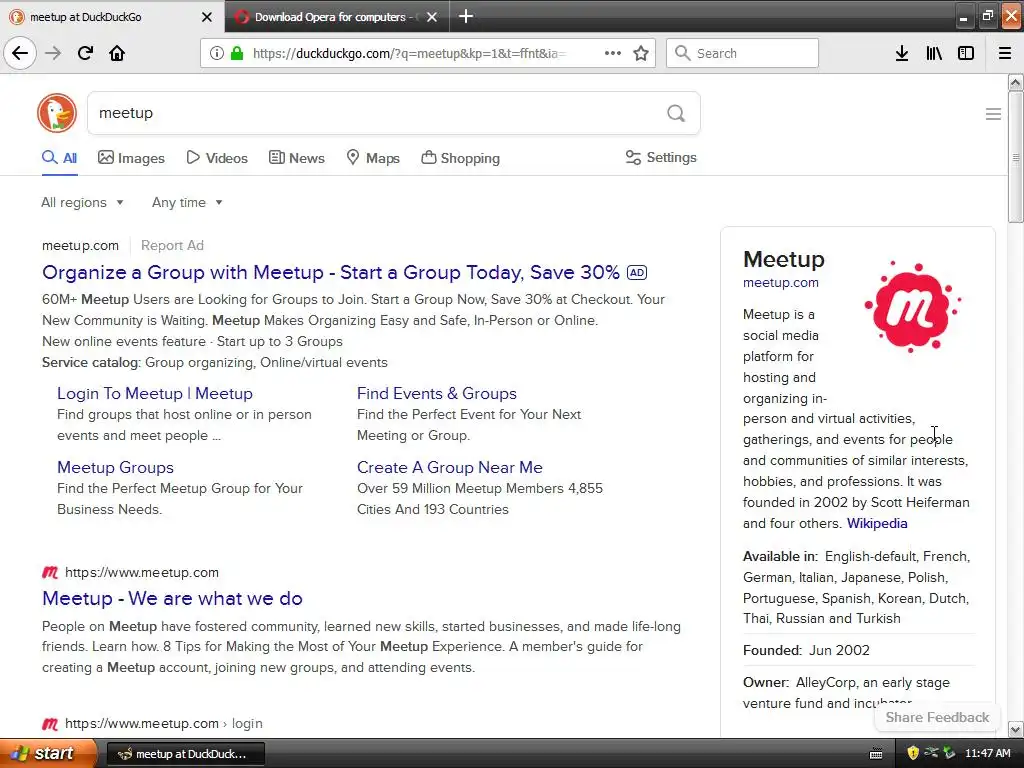This screenshot has width=1024, height=768.
Task: Open the browser home page
Action: tap(117, 53)
